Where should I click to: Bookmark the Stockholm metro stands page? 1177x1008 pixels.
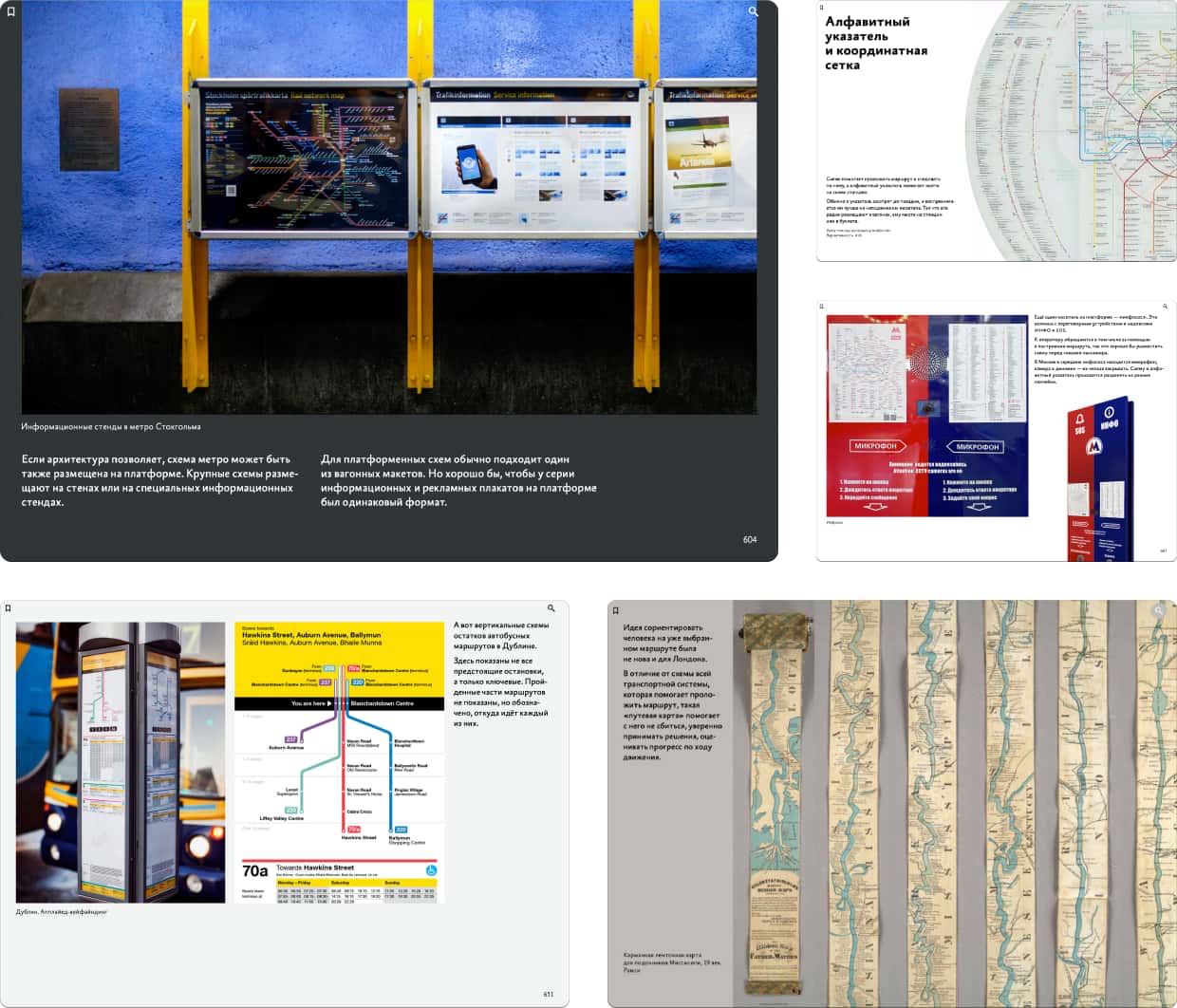point(10,11)
